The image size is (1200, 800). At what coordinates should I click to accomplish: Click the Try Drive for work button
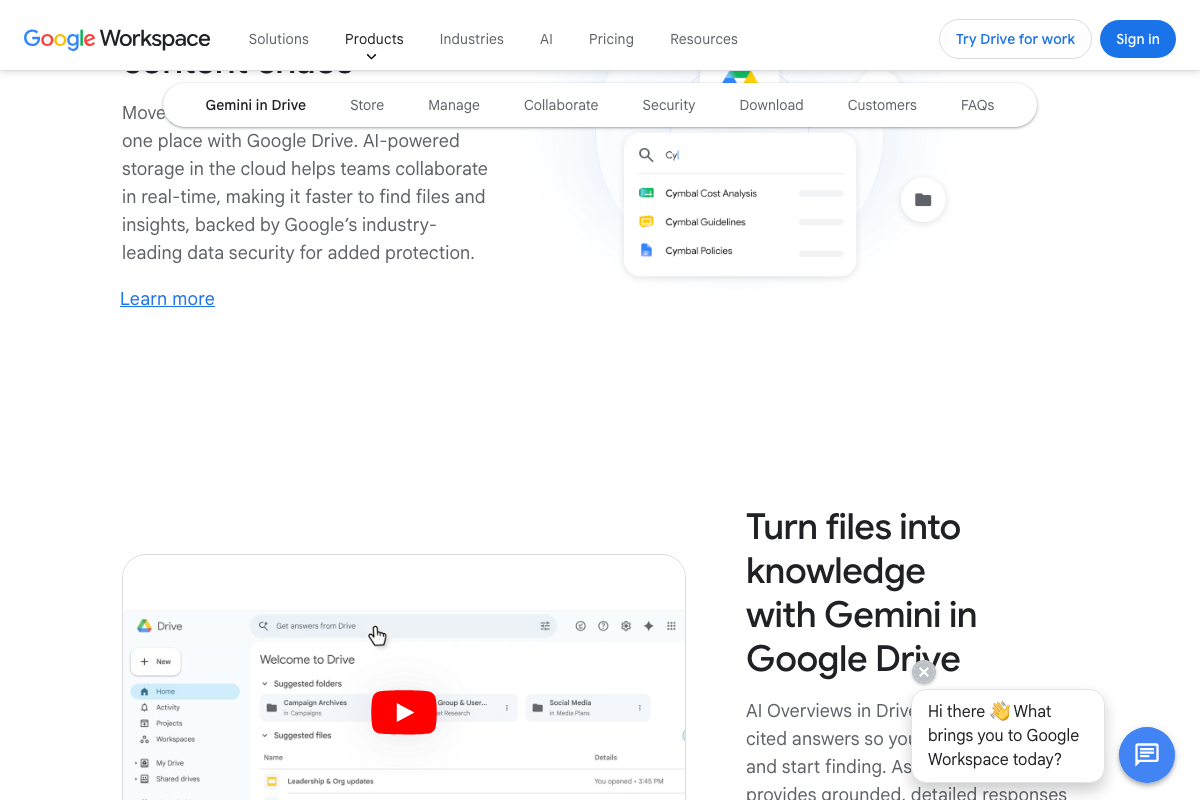[x=1015, y=39]
